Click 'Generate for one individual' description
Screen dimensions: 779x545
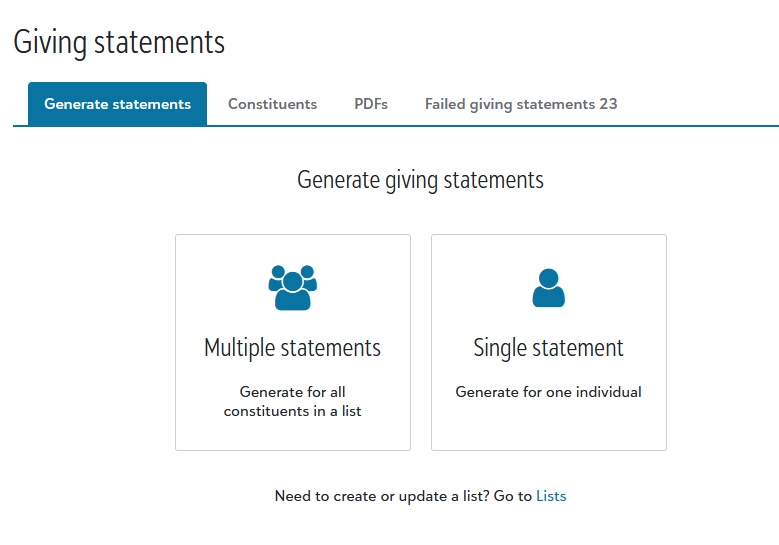tap(548, 392)
